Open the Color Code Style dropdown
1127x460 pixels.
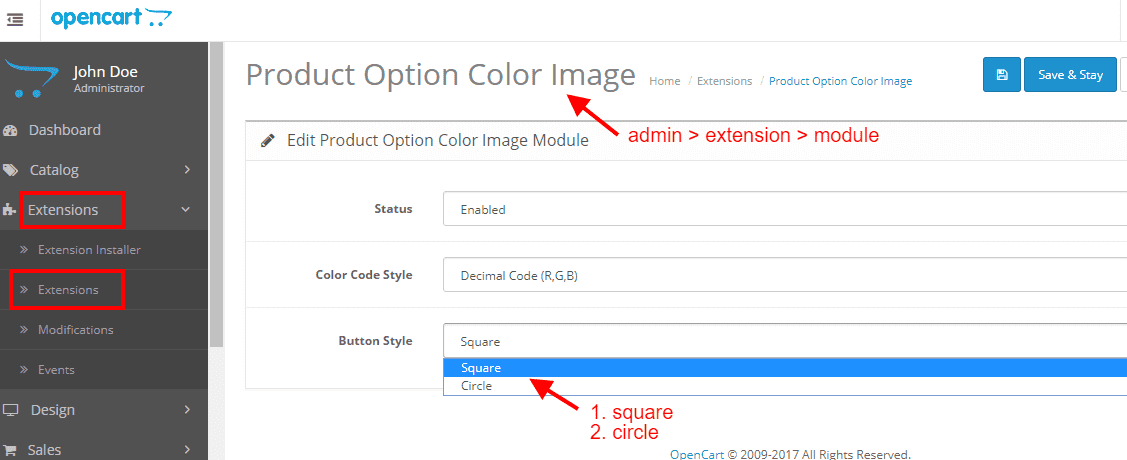point(785,275)
